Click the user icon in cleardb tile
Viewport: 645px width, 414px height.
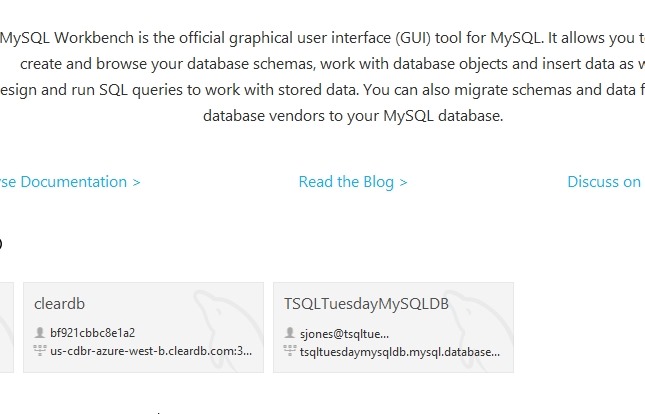(x=40, y=332)
